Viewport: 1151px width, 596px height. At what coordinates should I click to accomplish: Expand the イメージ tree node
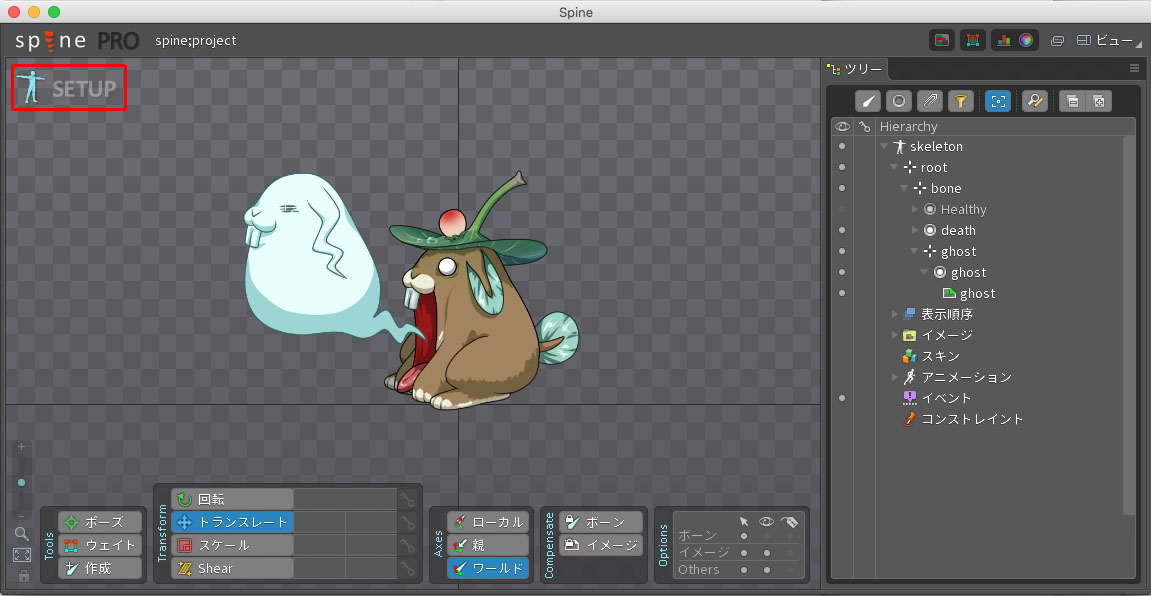tap(894, 335)
